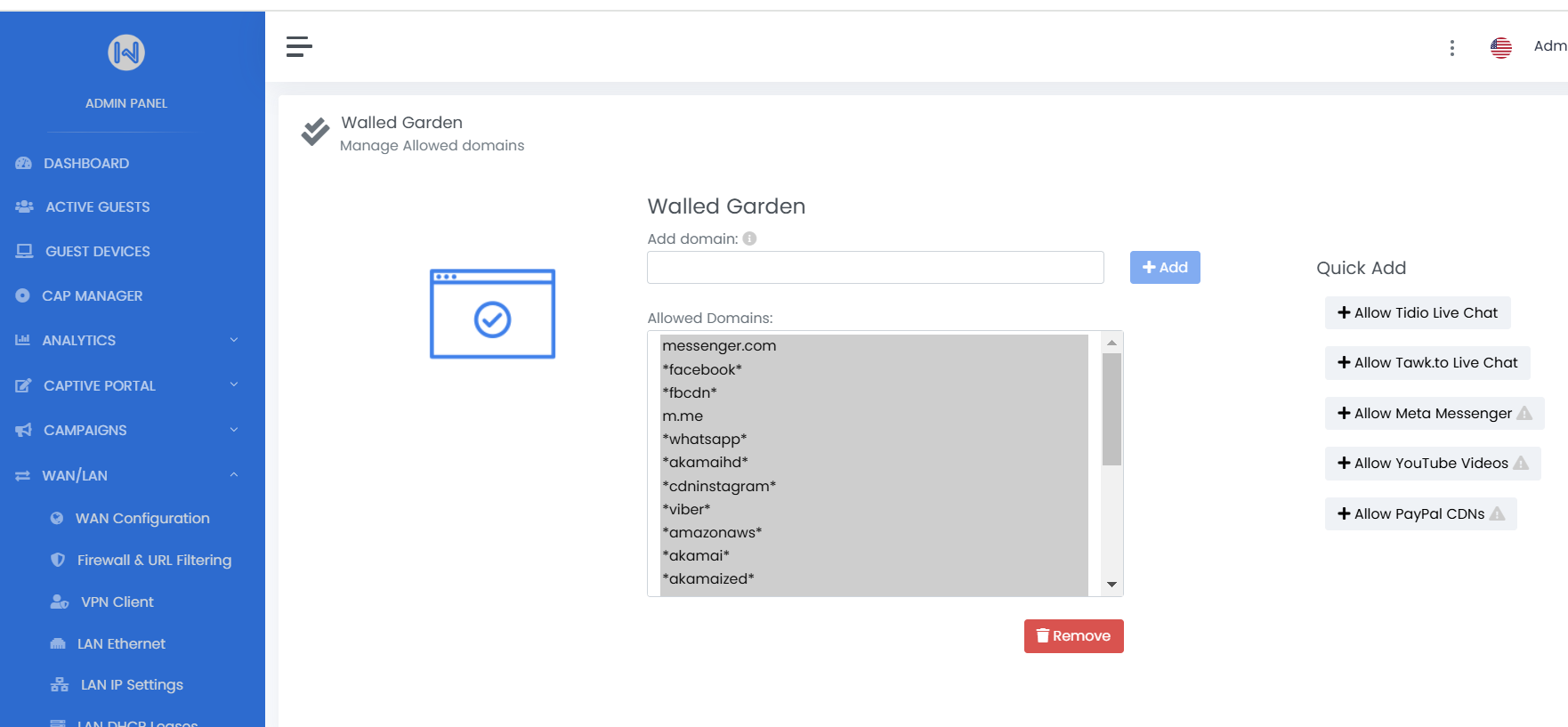Click the info icon beside Add domain

(749, 238)
